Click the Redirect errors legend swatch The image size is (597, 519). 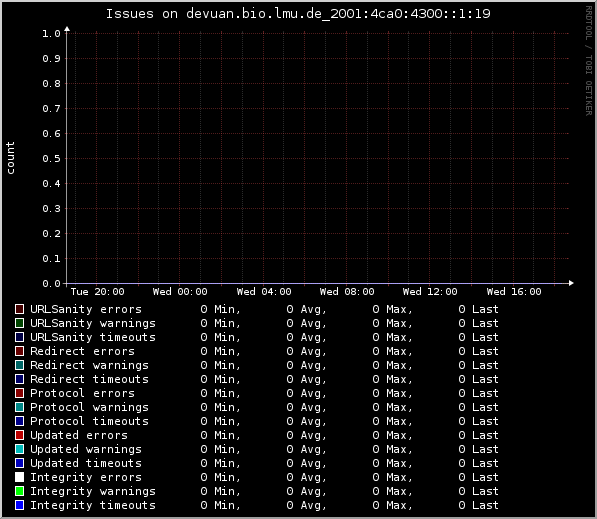click(19, 351)
